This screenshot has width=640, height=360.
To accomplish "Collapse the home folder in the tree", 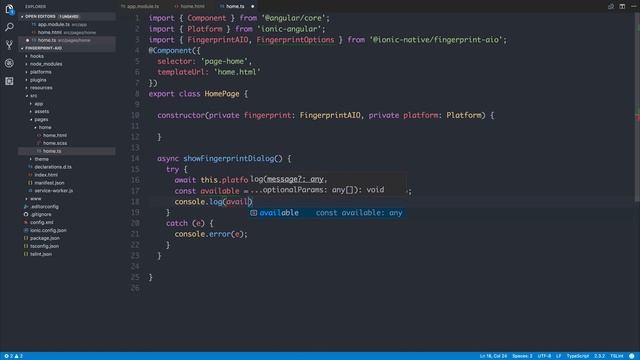I will click(x=44, y=127).
